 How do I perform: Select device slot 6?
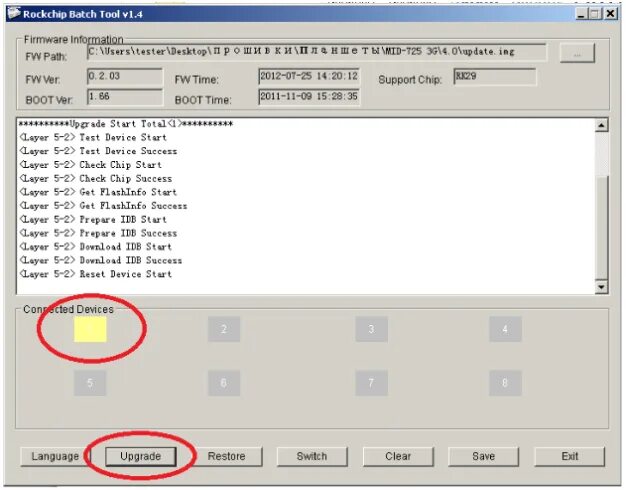[224, 383]
